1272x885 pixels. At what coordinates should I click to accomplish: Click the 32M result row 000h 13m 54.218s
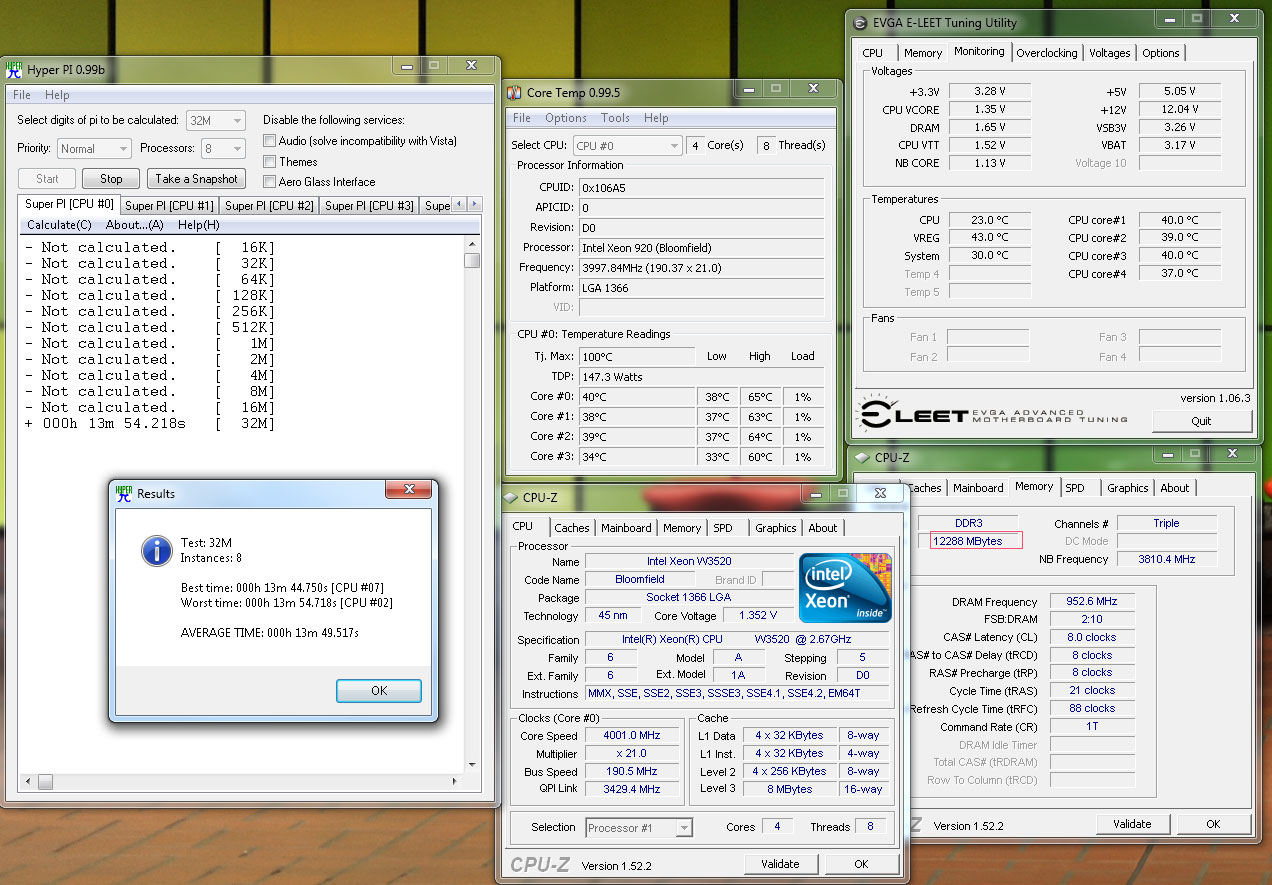click(149, 423)
